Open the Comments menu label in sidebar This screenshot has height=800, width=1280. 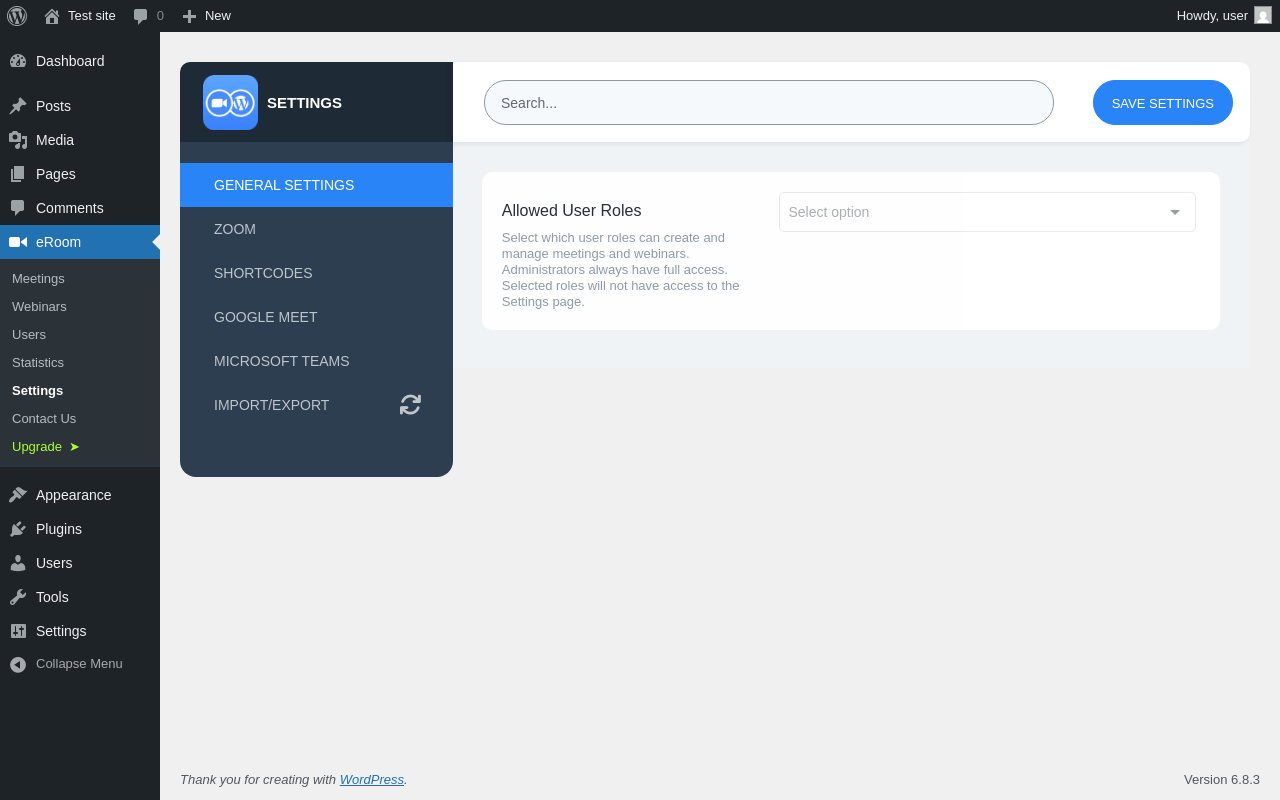(70, 208)
